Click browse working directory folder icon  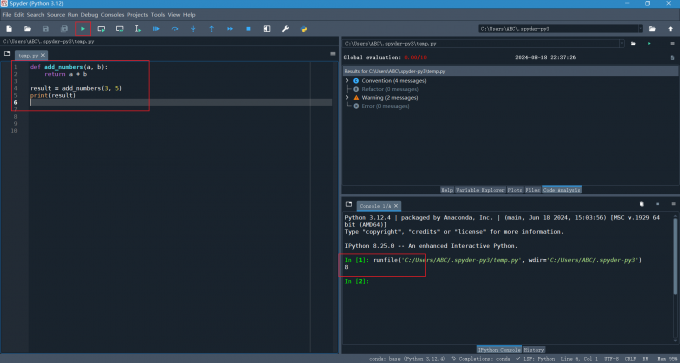(x=652, y=29)
